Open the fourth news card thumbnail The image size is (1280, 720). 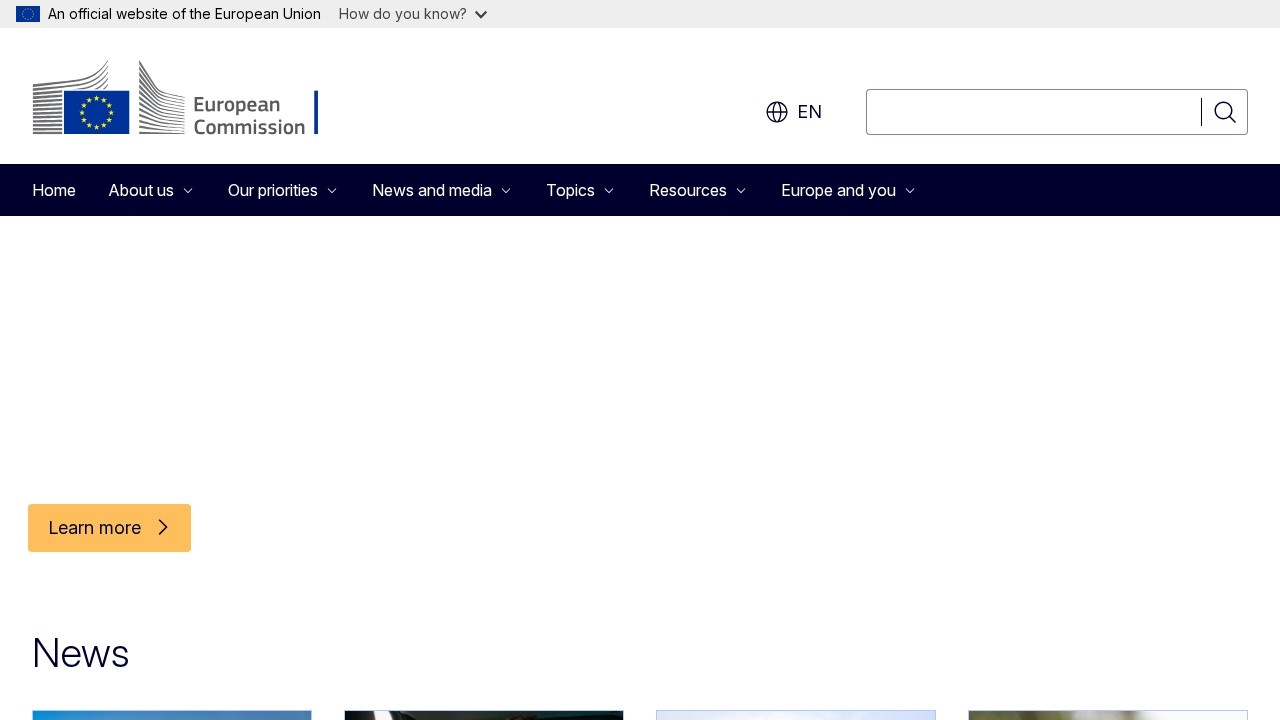tap(1108, 714)
